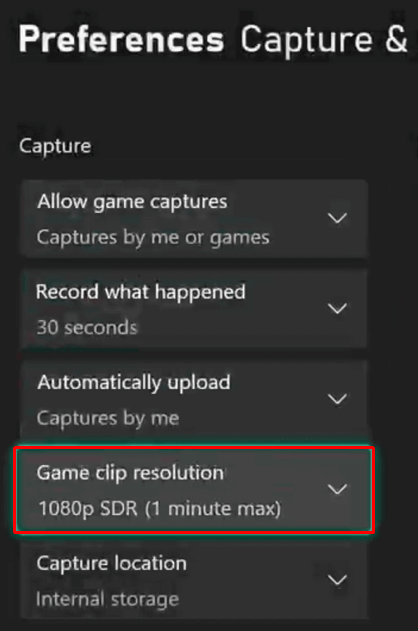Viewport: 418px width, 631px height.
Task: Click the chevron beside Record what happened
Action: (337, 309)
